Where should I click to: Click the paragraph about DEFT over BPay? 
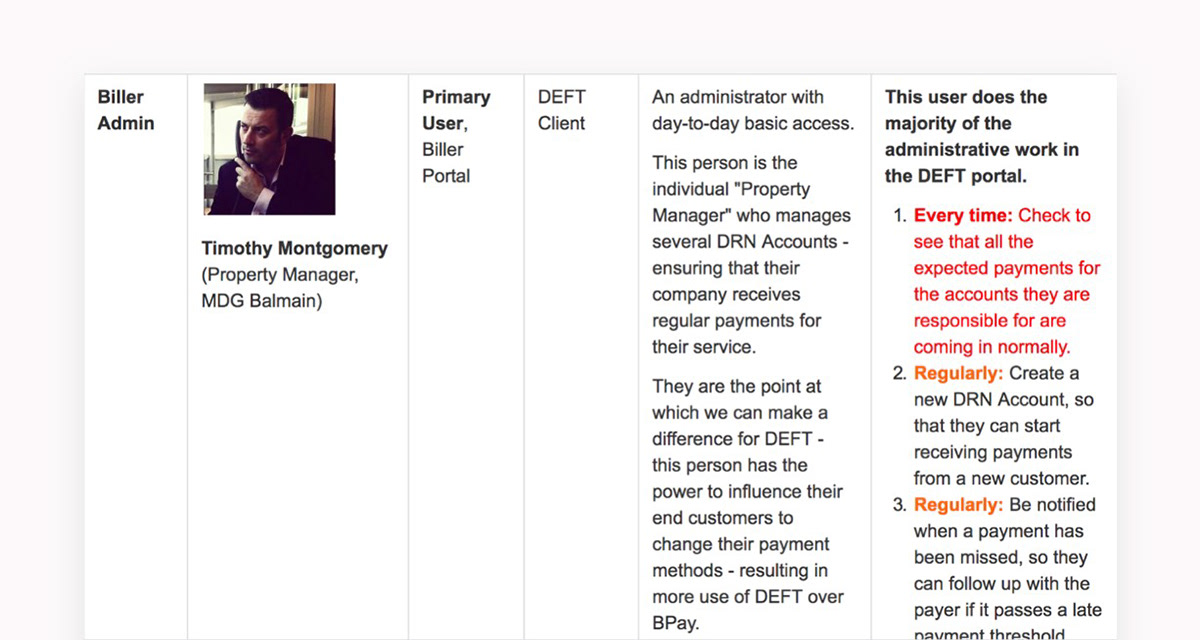[x=748, y=505]
